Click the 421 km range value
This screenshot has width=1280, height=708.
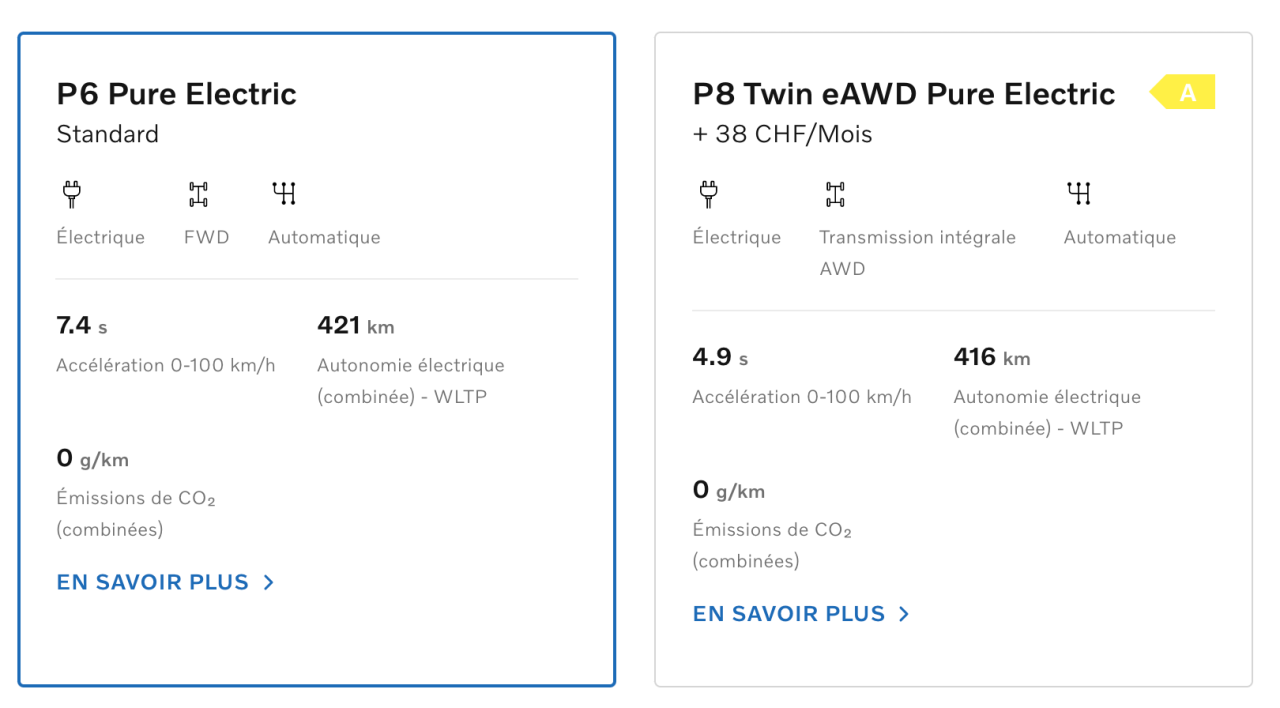355,325
